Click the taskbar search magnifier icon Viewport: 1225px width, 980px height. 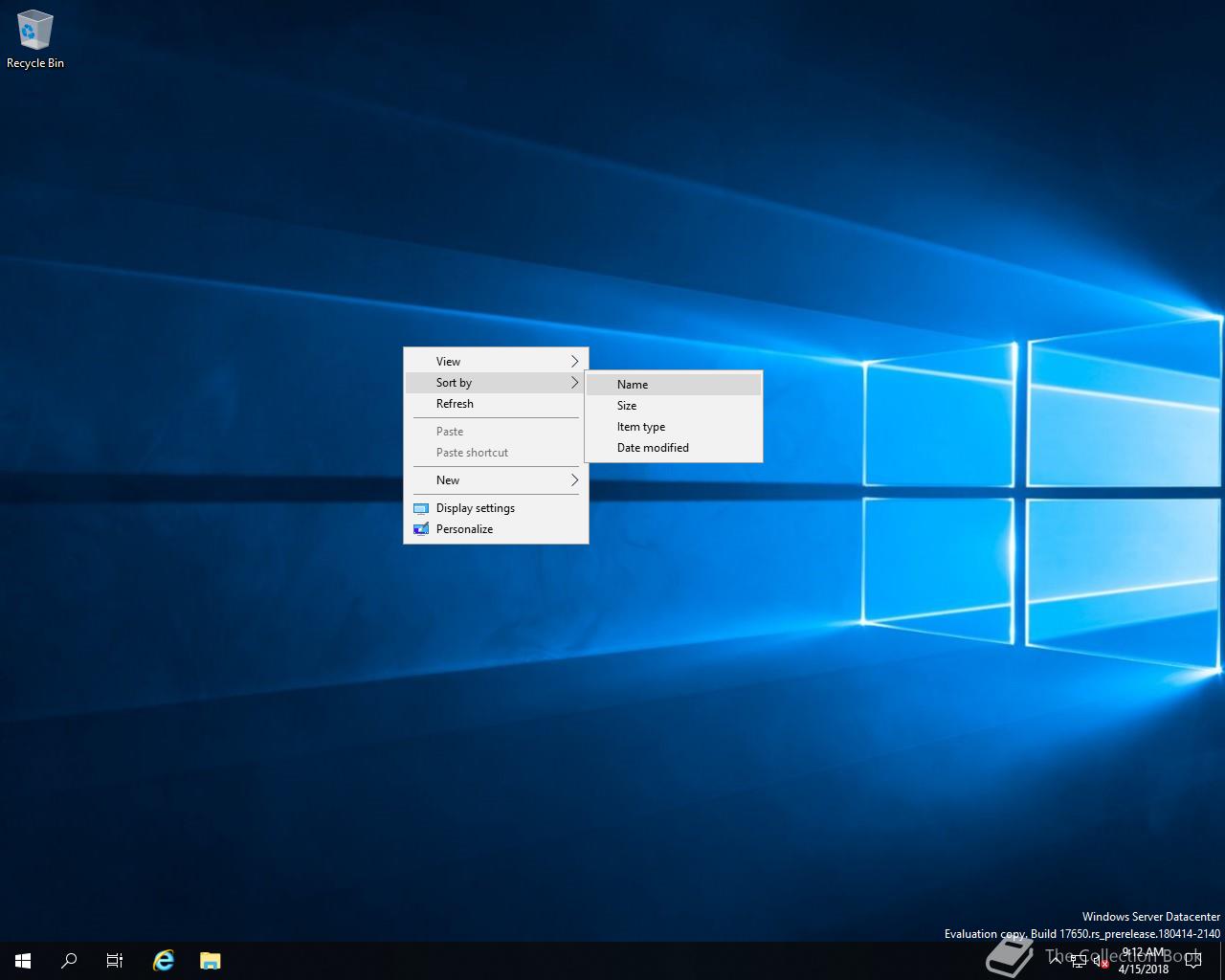pos(69,960)
